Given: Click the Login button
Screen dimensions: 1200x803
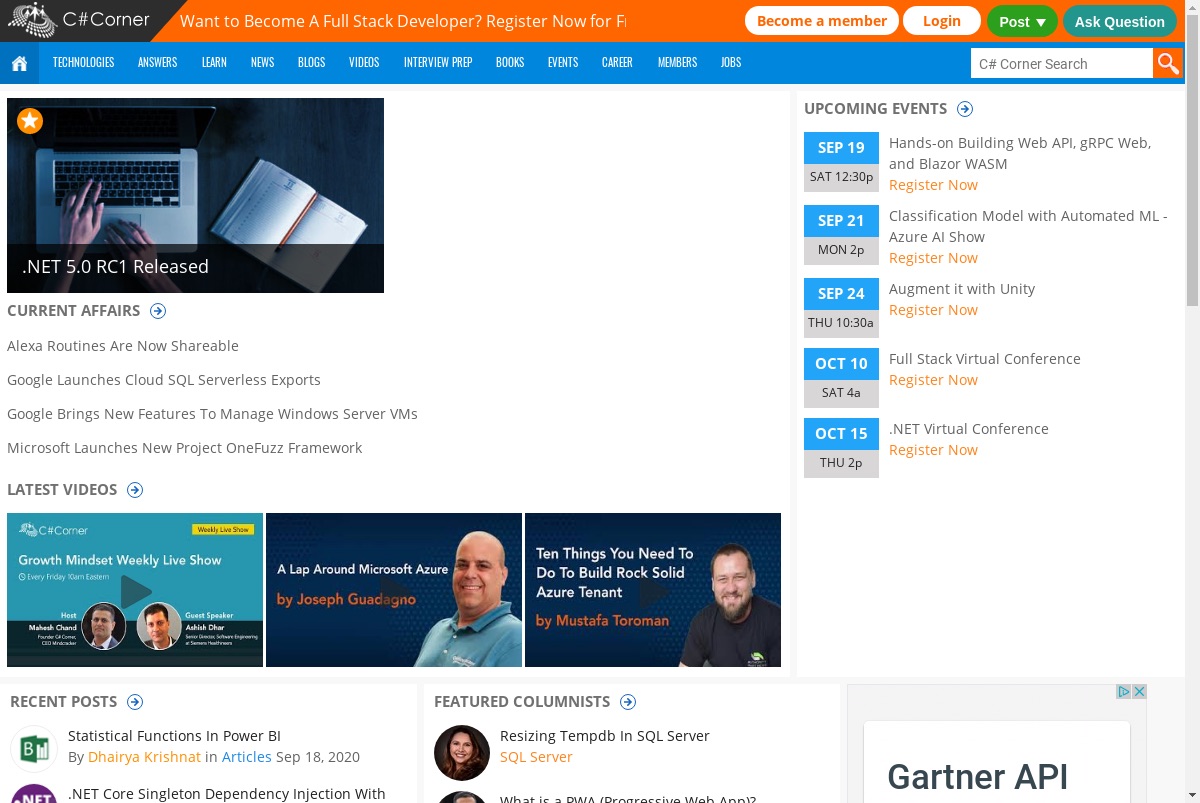Looking at the screenshot, I should [942, 21].
